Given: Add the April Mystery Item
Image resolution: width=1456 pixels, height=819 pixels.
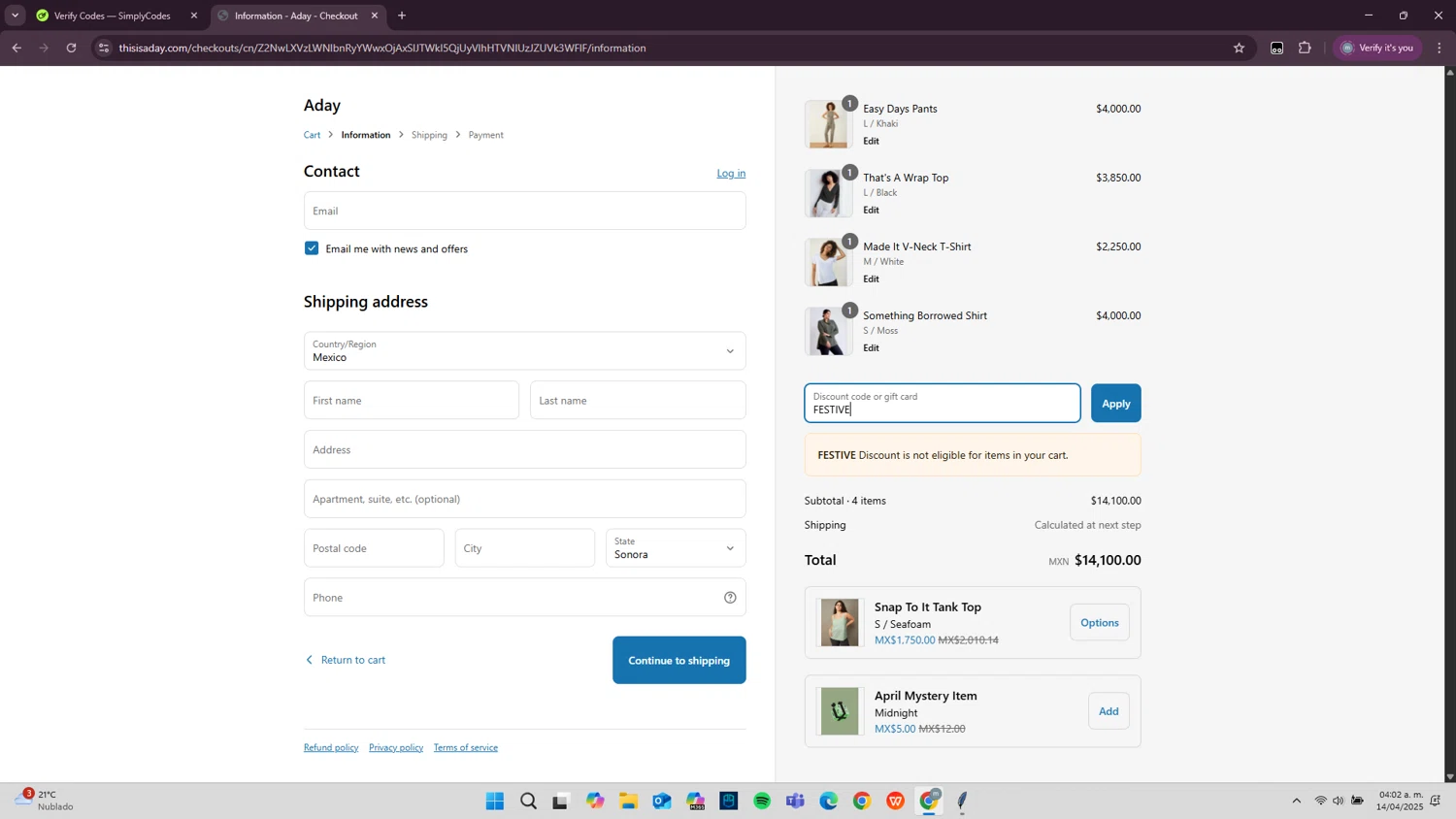Looking at the screenshot, I should (x=1109, y=711).
